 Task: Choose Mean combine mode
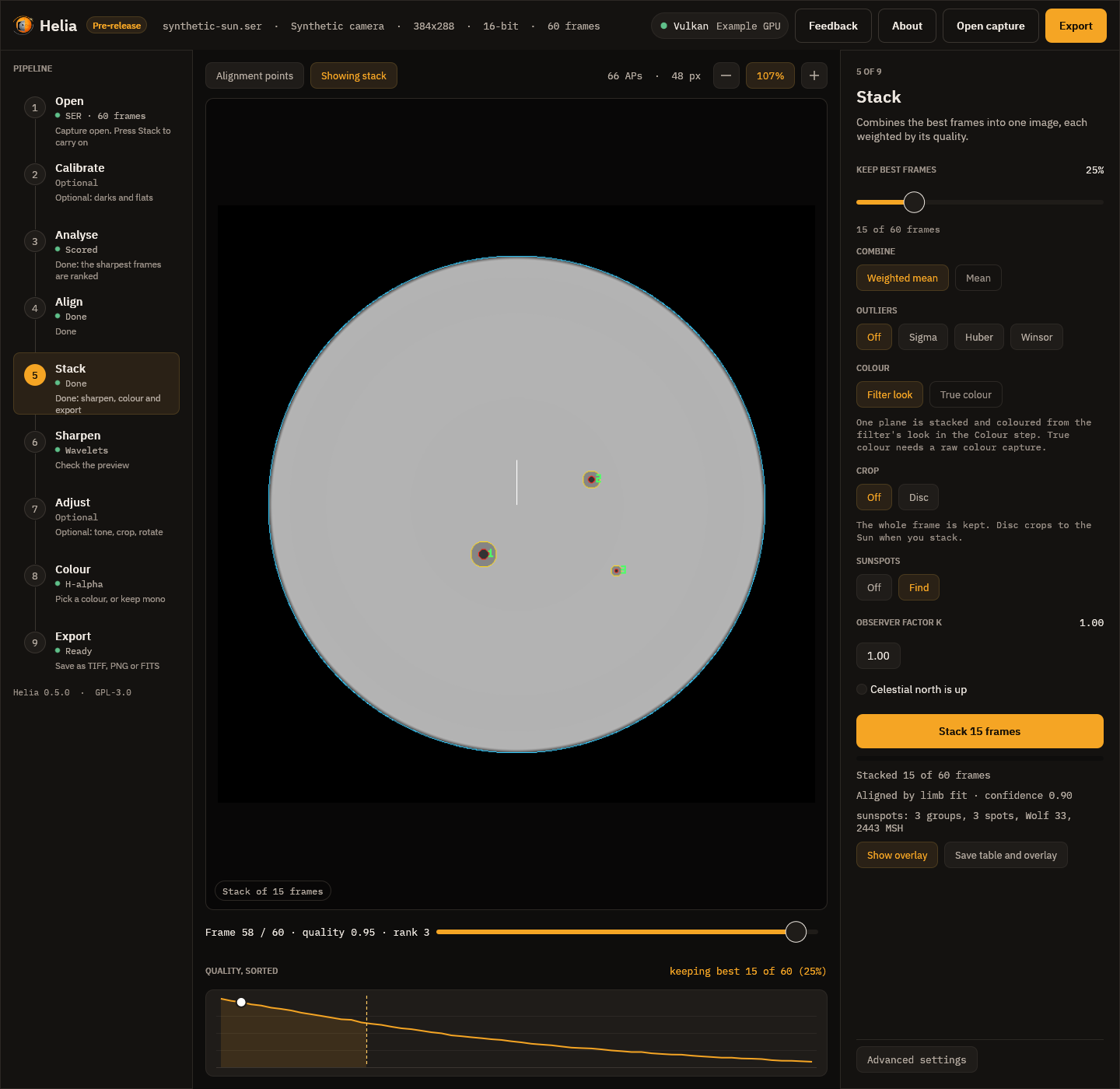click(x=978, y=278)
